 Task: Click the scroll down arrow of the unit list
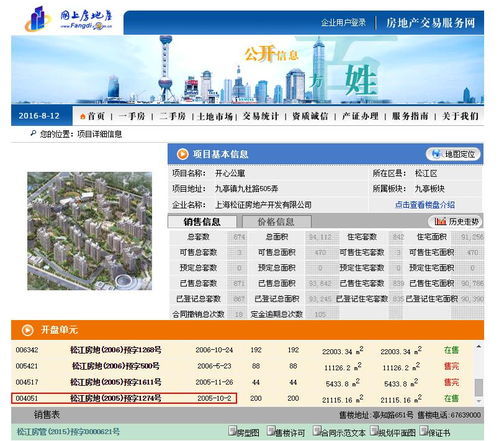click(479, 400)
